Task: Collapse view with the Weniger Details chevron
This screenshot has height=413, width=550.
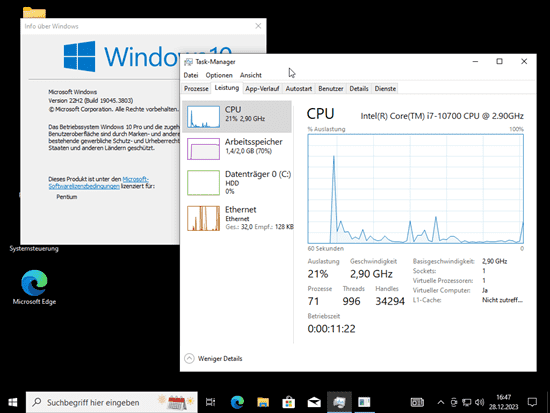Action: (x=189, y=358)
